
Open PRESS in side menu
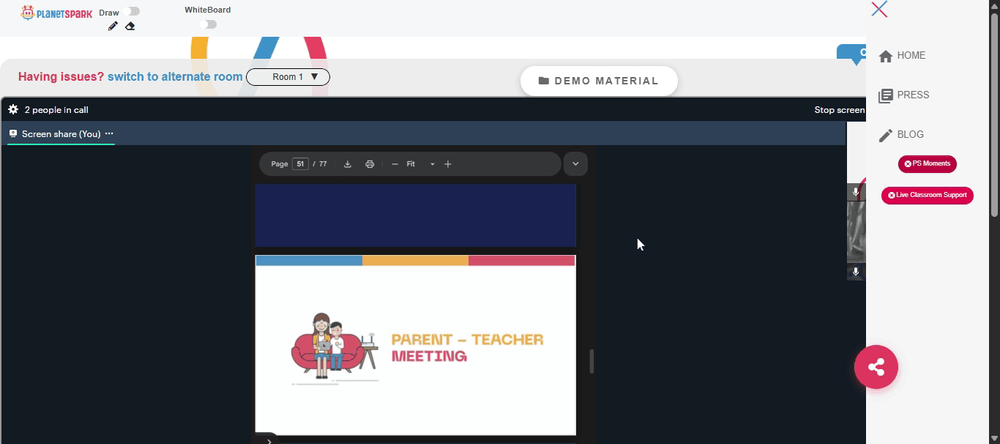click(x=913, y=95)
